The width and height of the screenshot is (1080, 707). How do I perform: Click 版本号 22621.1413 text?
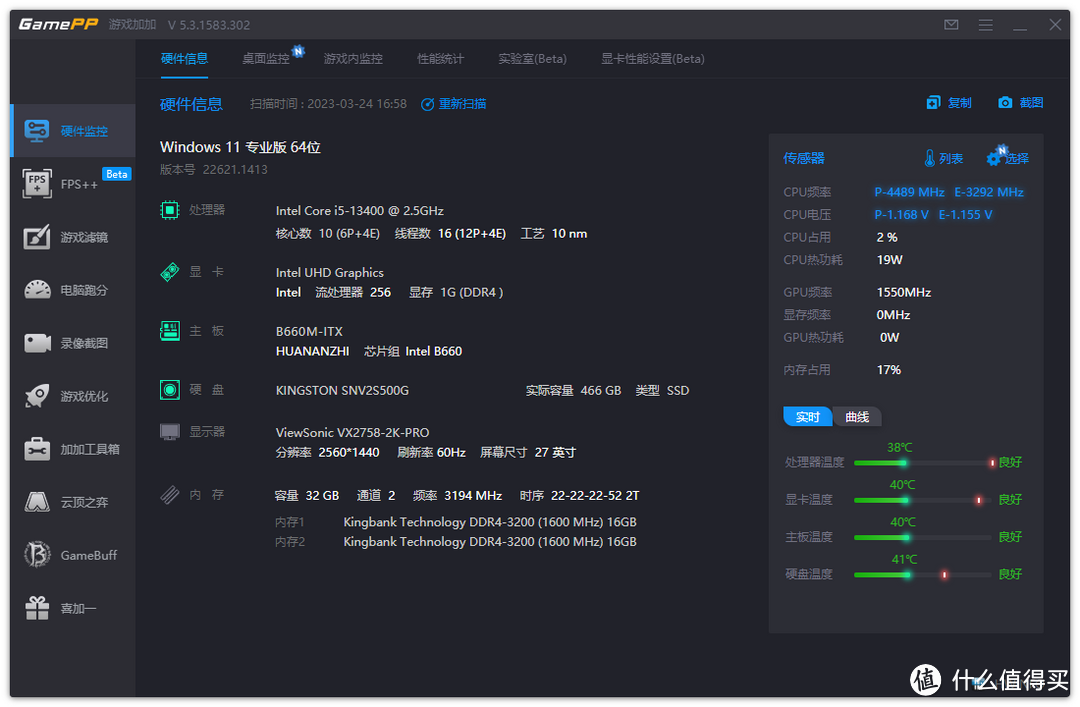[x=214, y=170]
